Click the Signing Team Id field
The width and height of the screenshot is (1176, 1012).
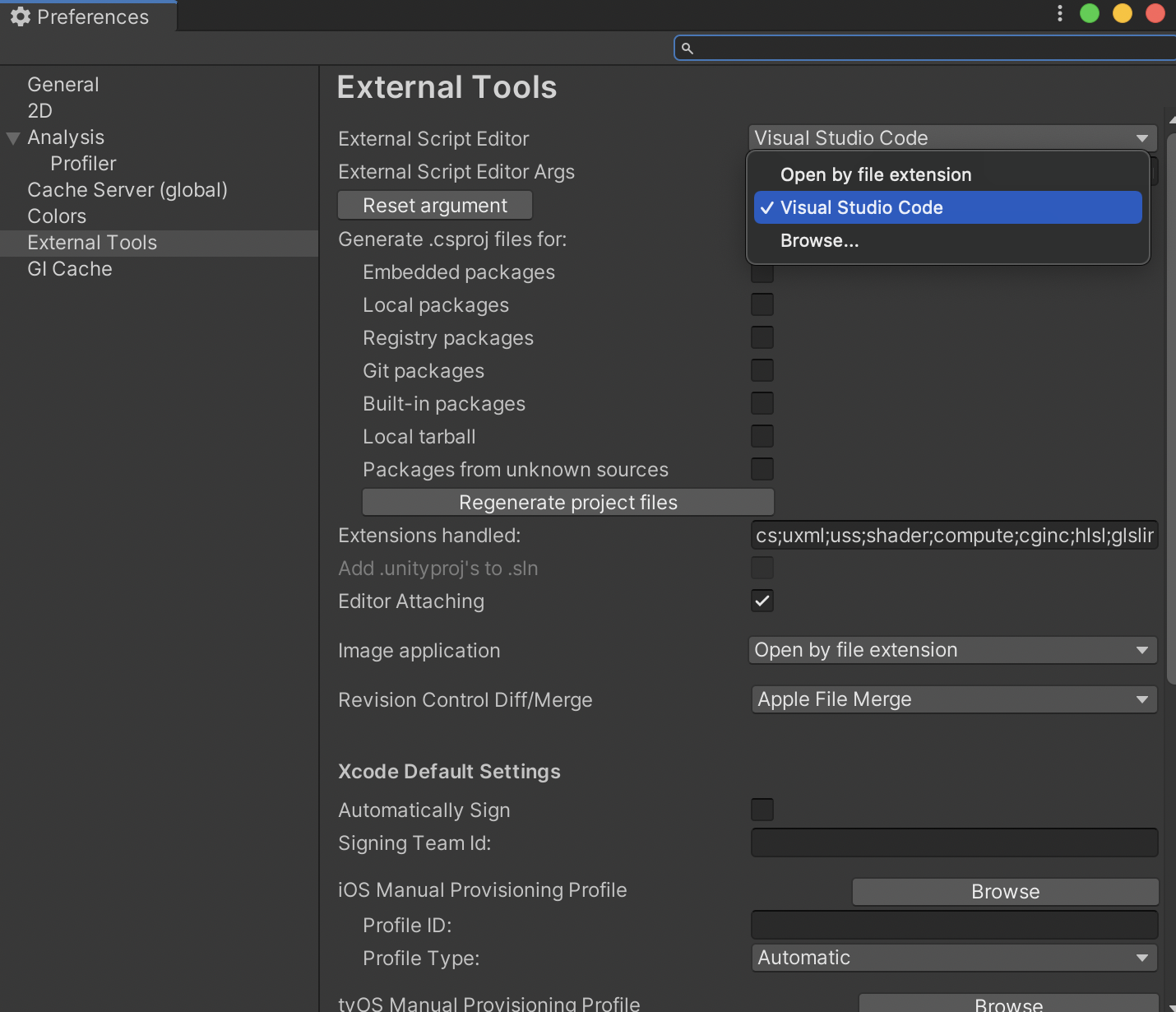(955, 843)
